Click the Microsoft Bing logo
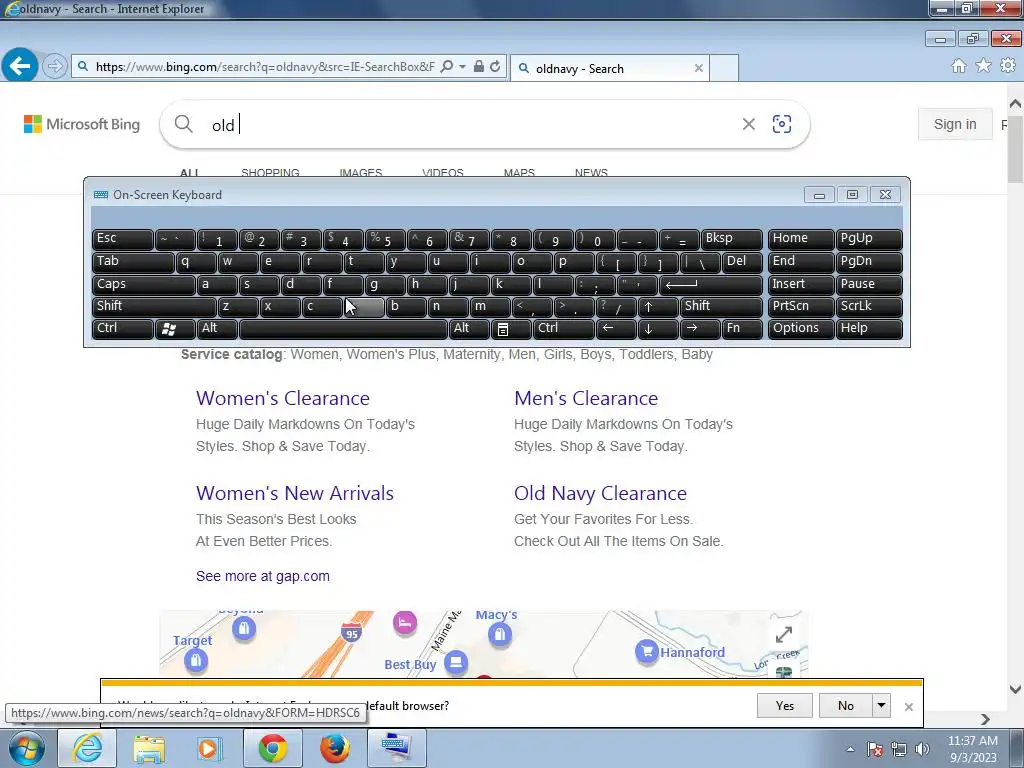1024x768 pixels. 82,124
